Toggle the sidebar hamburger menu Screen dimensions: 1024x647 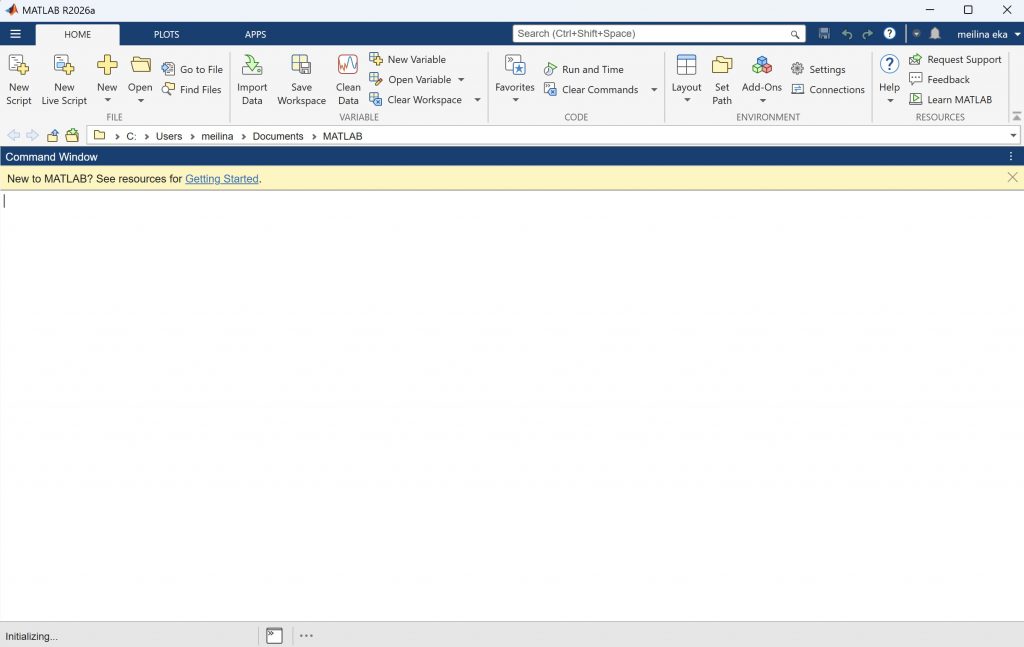pos(16,34)
